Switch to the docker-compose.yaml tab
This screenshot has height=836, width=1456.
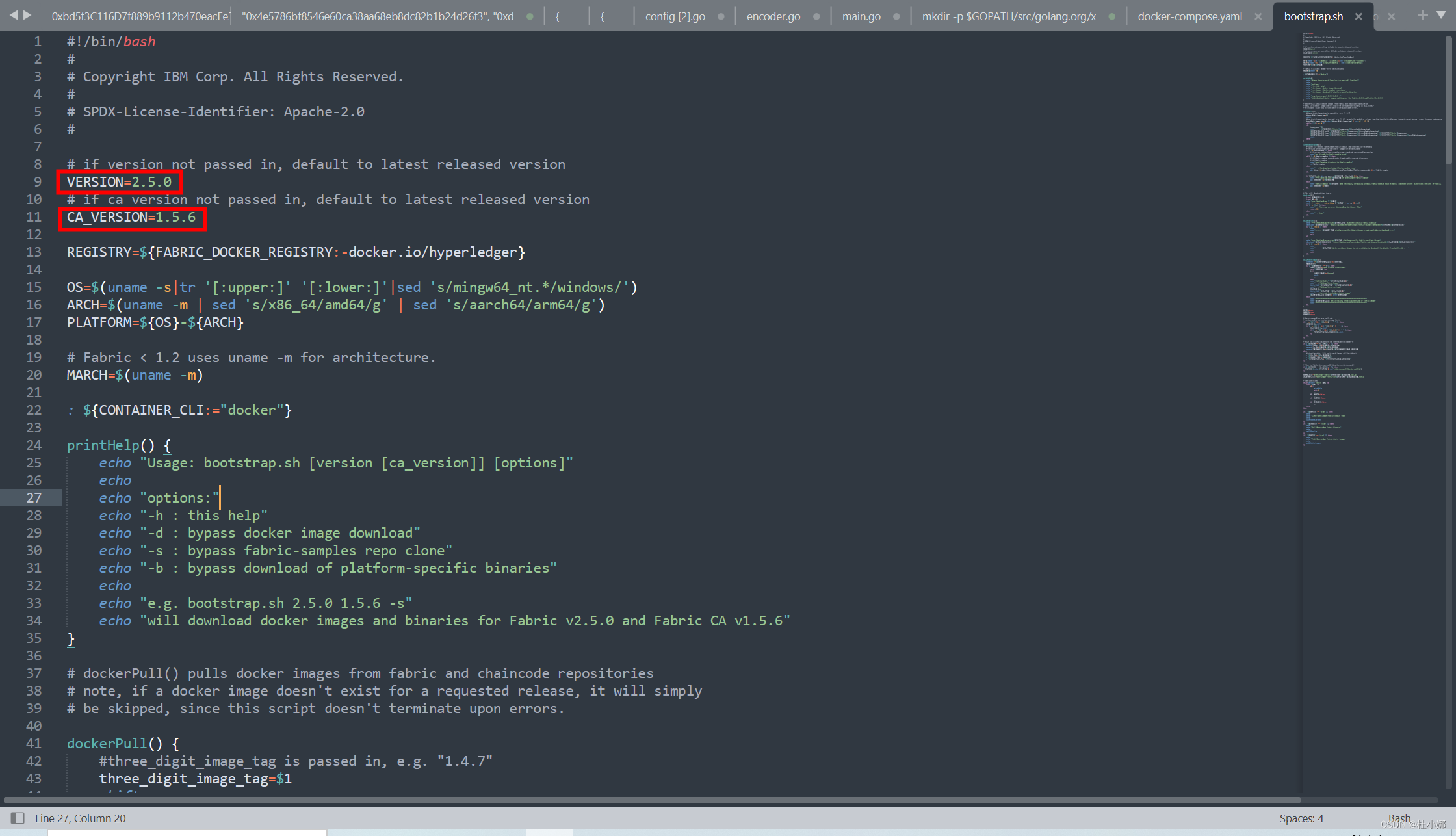[x=1189, y=16]
